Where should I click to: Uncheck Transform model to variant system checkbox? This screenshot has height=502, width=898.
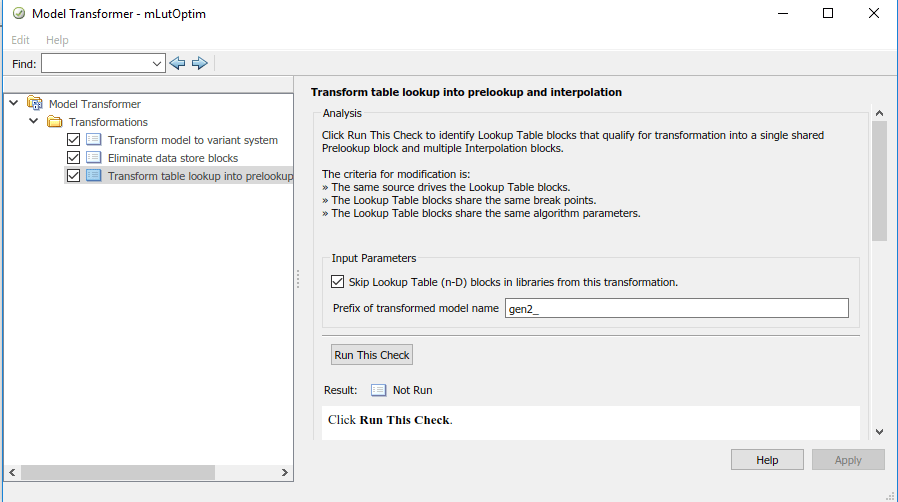point(73,140)
